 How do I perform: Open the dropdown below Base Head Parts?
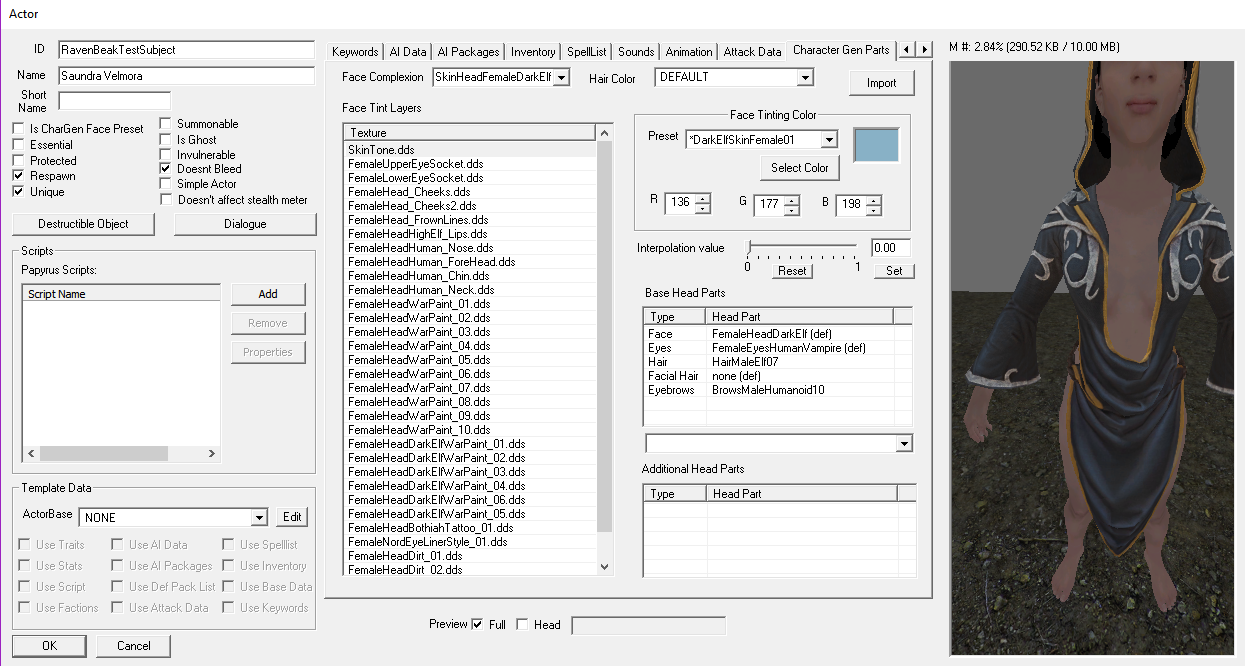[x=904, y=443]
